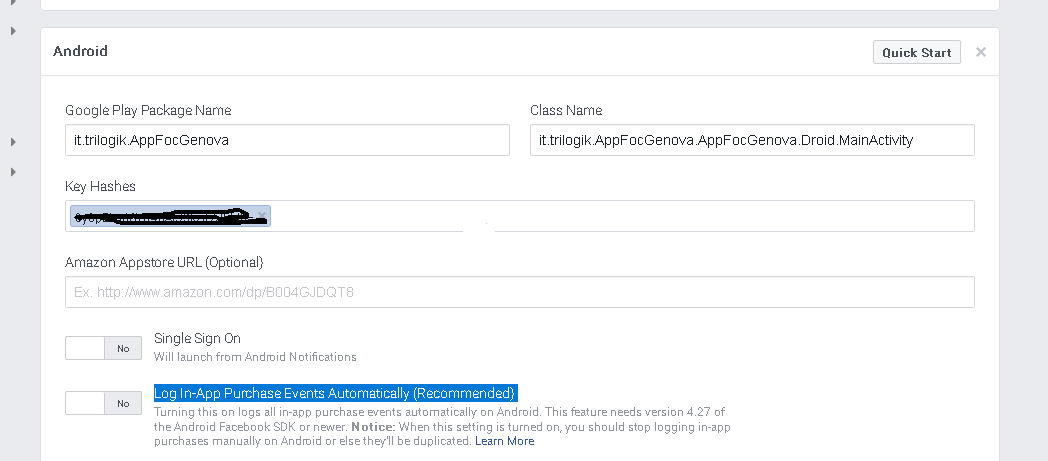Expand the sidebar arrow beside package name field
This screenshot has height=461, width=1048.
[x=13, y=142]
